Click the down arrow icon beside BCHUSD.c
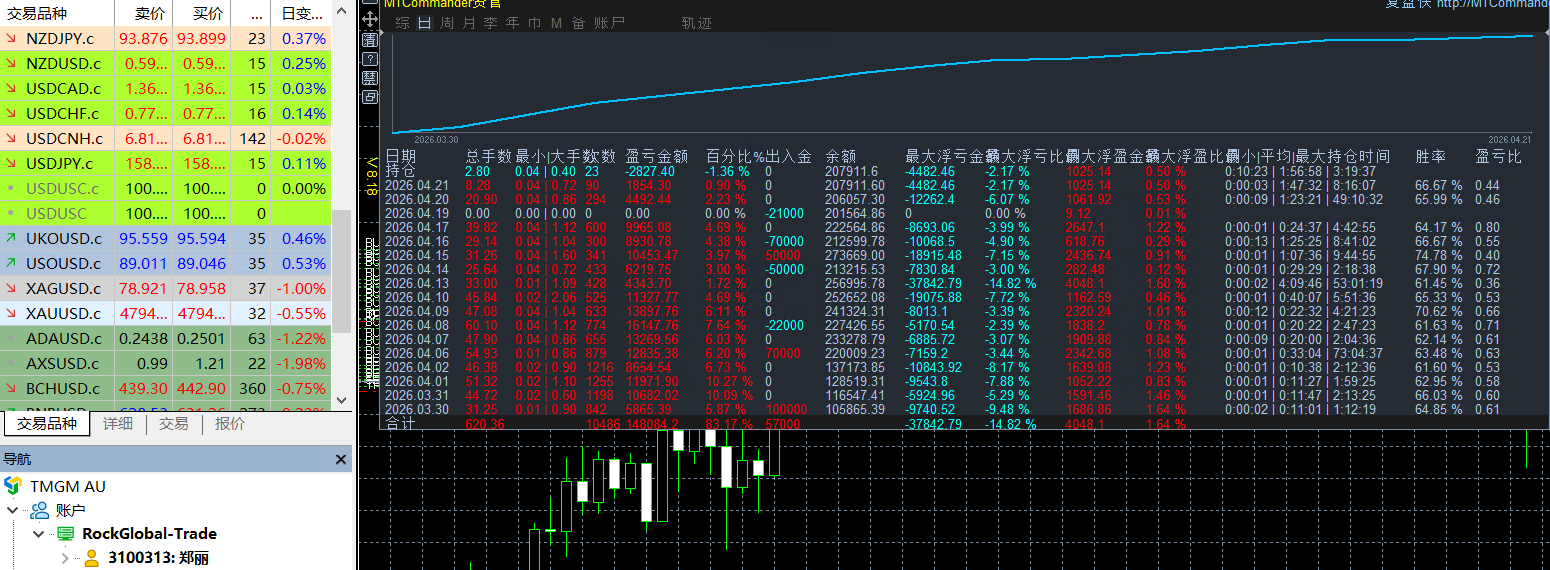The width and height of the screenshot is (1550, 570). (11, 389)
